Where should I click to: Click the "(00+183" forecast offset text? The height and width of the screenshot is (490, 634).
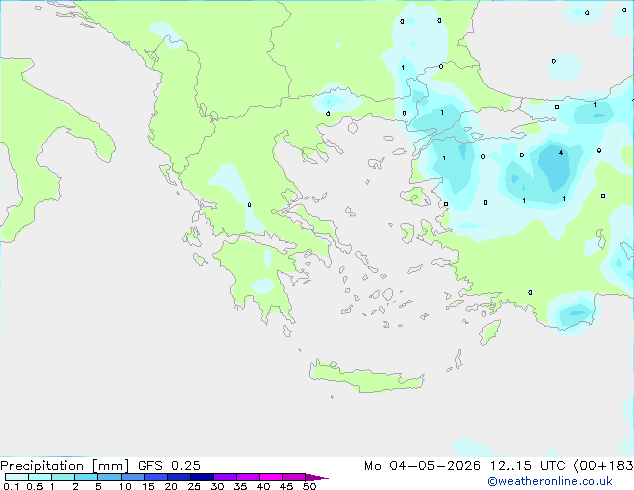[x=604, y=466]
